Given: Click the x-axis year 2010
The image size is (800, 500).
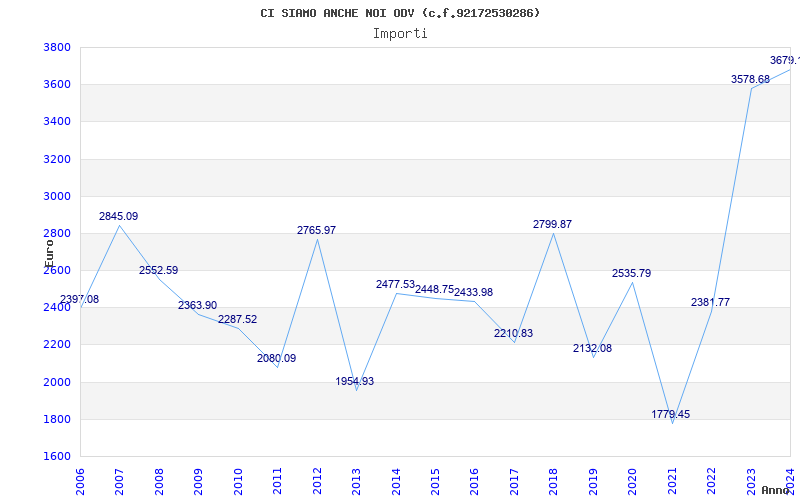Looking at the screenshot, I should (238, 482).
